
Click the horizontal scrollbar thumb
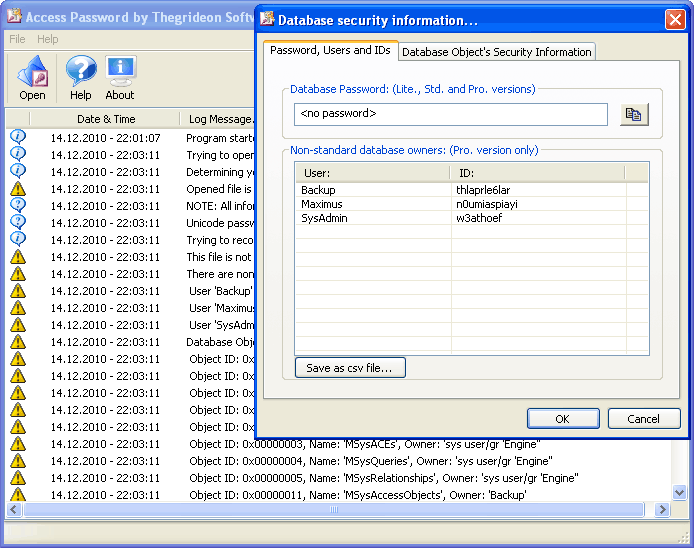tap(334, 509)
